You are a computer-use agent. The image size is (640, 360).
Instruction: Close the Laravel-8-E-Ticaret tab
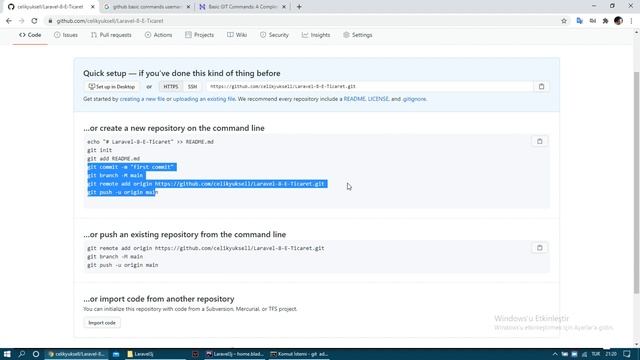tap(93, 7)
